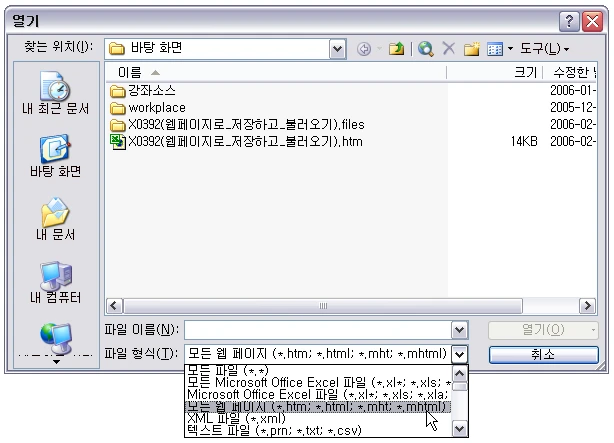Viewport: 614px width, 443px height.
Task: Select the X0392 .htm file icon
Action: click(x=117, y=142)
